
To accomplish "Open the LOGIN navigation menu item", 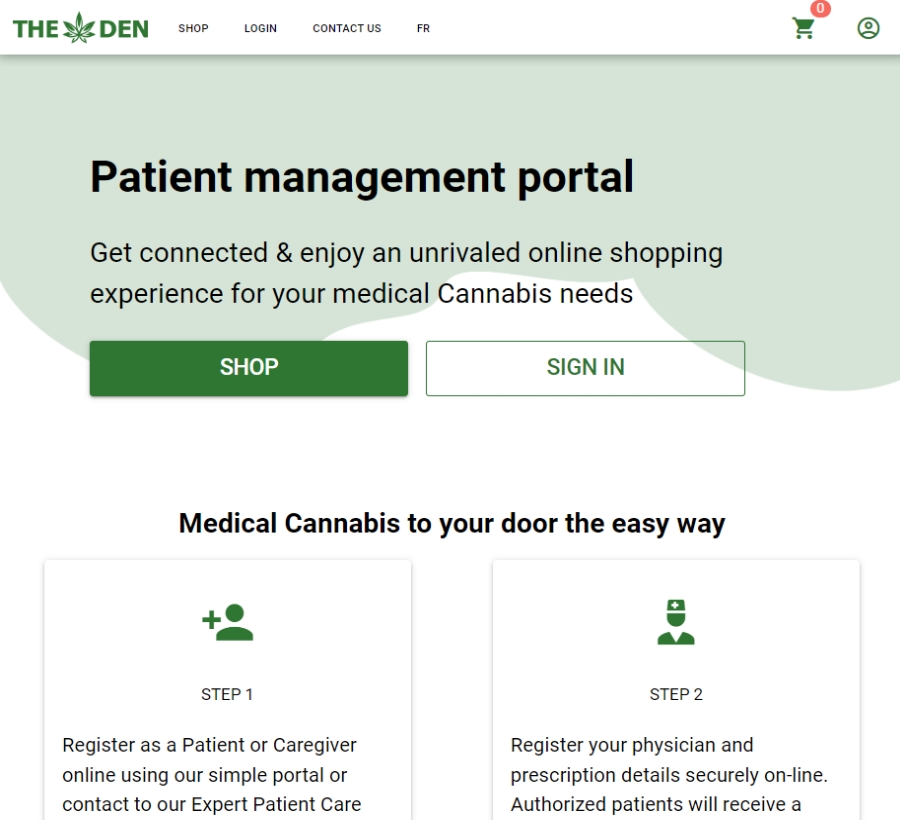I will coord(261,28).
